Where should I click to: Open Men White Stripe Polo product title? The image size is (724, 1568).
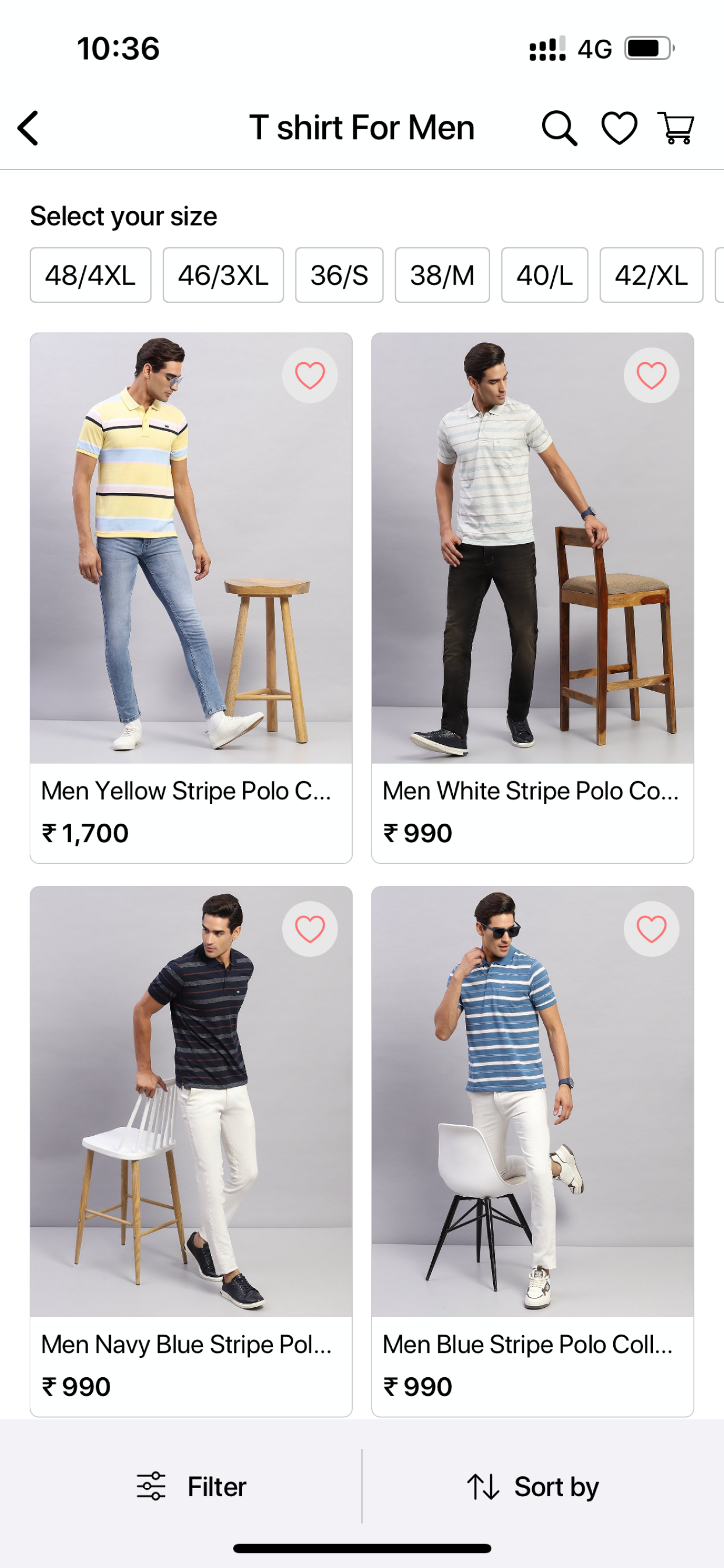530,790
